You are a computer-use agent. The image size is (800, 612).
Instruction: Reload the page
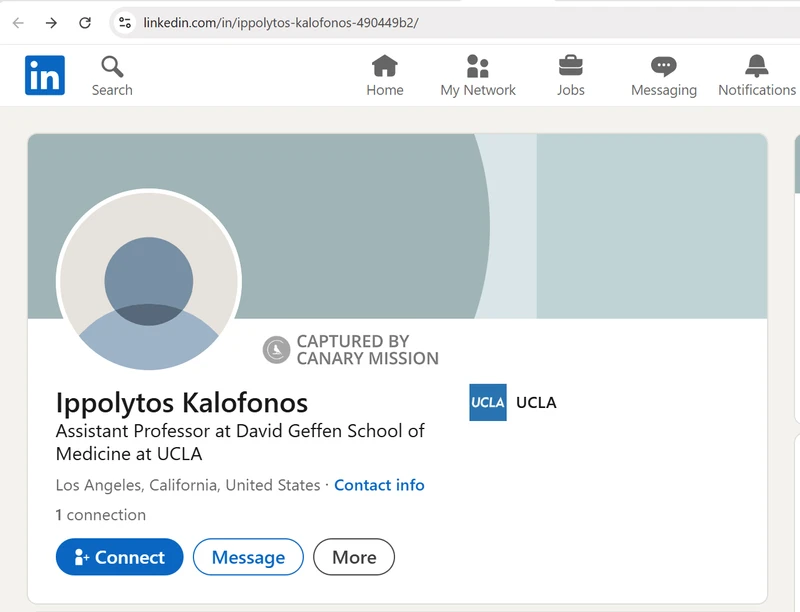point(85,22)
